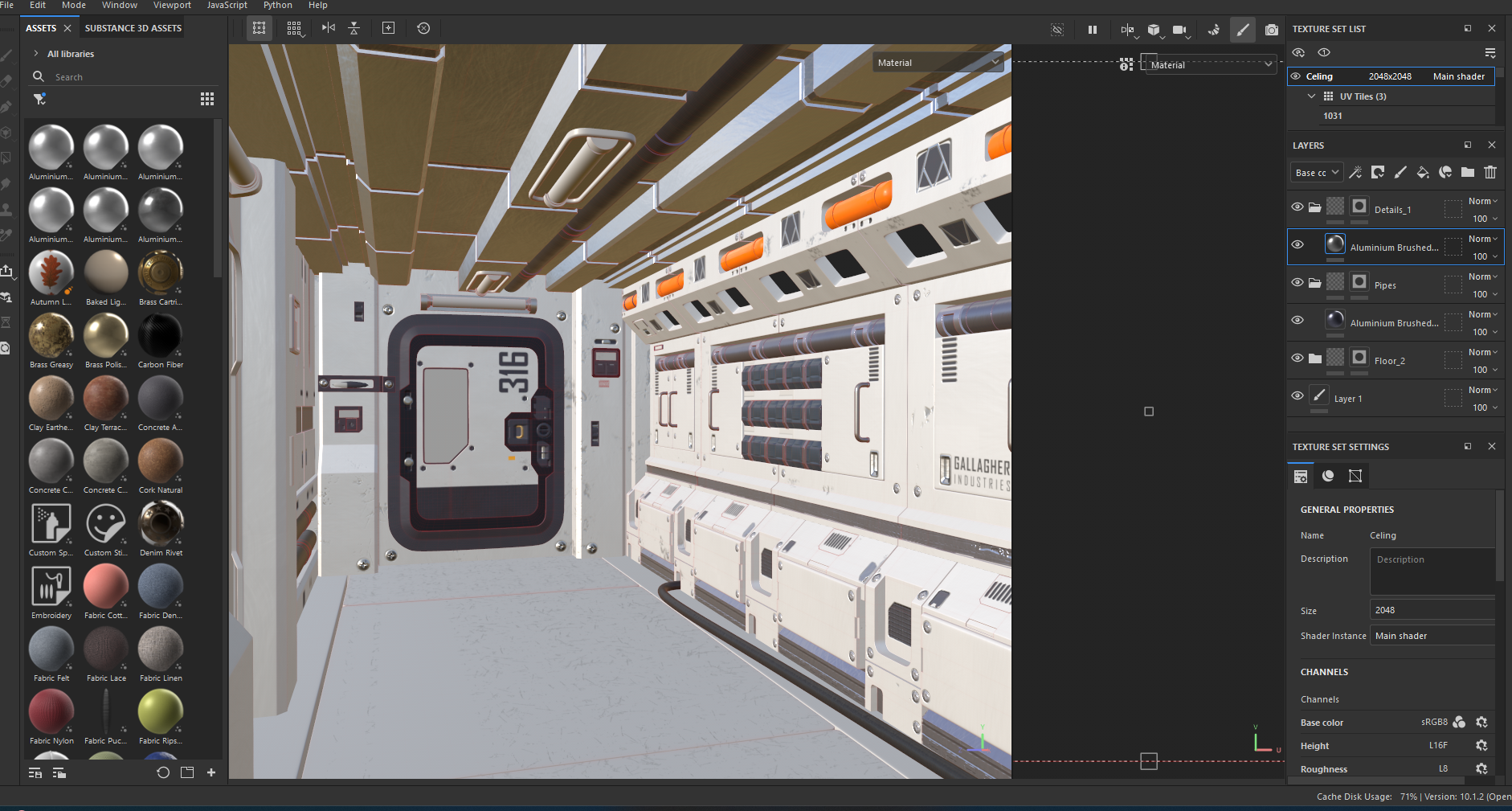Open blend mode dropdown for Layer 1
The width and height of the screenshot is (1512, 811).
tap(1483, 390)
